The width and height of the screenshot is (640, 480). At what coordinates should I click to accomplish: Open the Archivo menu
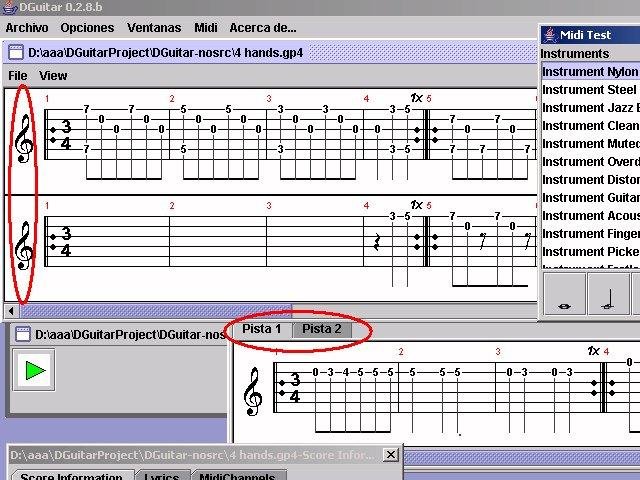tap(27, 28)
